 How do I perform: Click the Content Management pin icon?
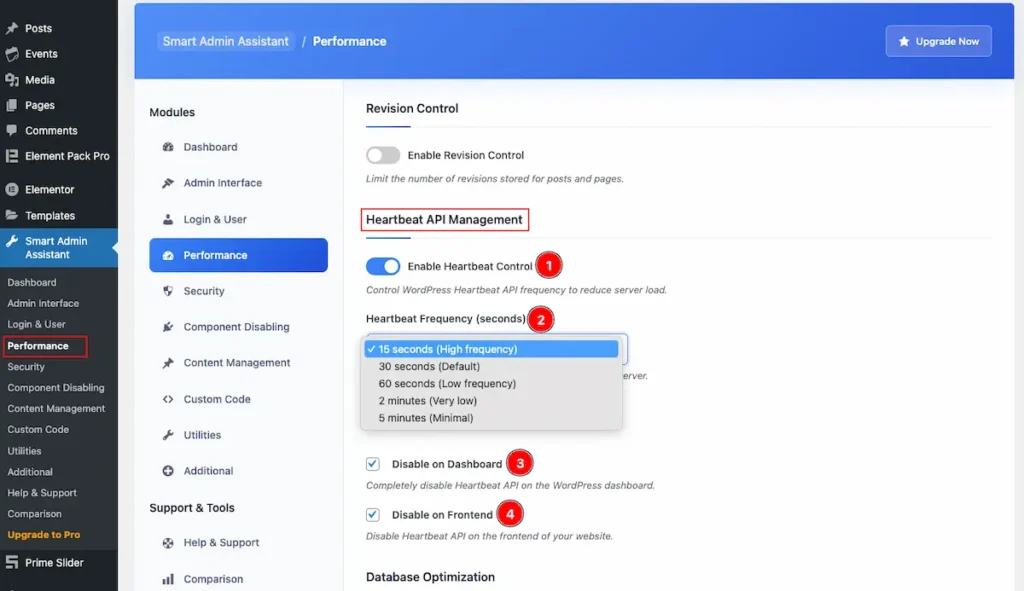click(168, 363)
